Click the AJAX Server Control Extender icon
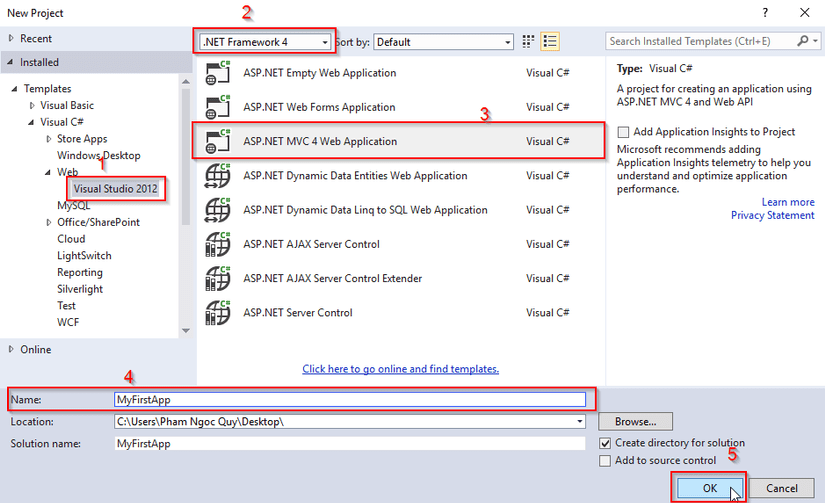The image size is (825, 503). pos(217,278)
